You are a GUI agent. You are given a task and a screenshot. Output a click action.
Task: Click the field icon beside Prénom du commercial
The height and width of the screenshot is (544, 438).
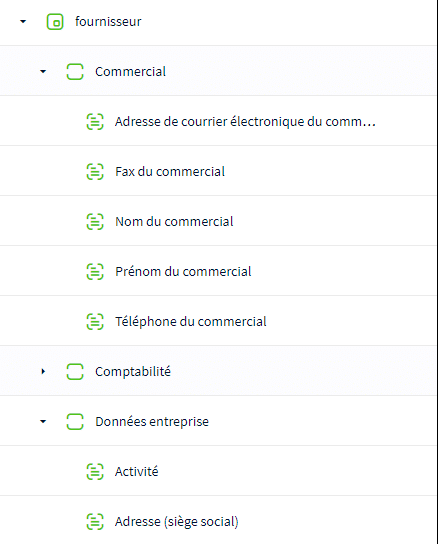click(x=95, y=271)
